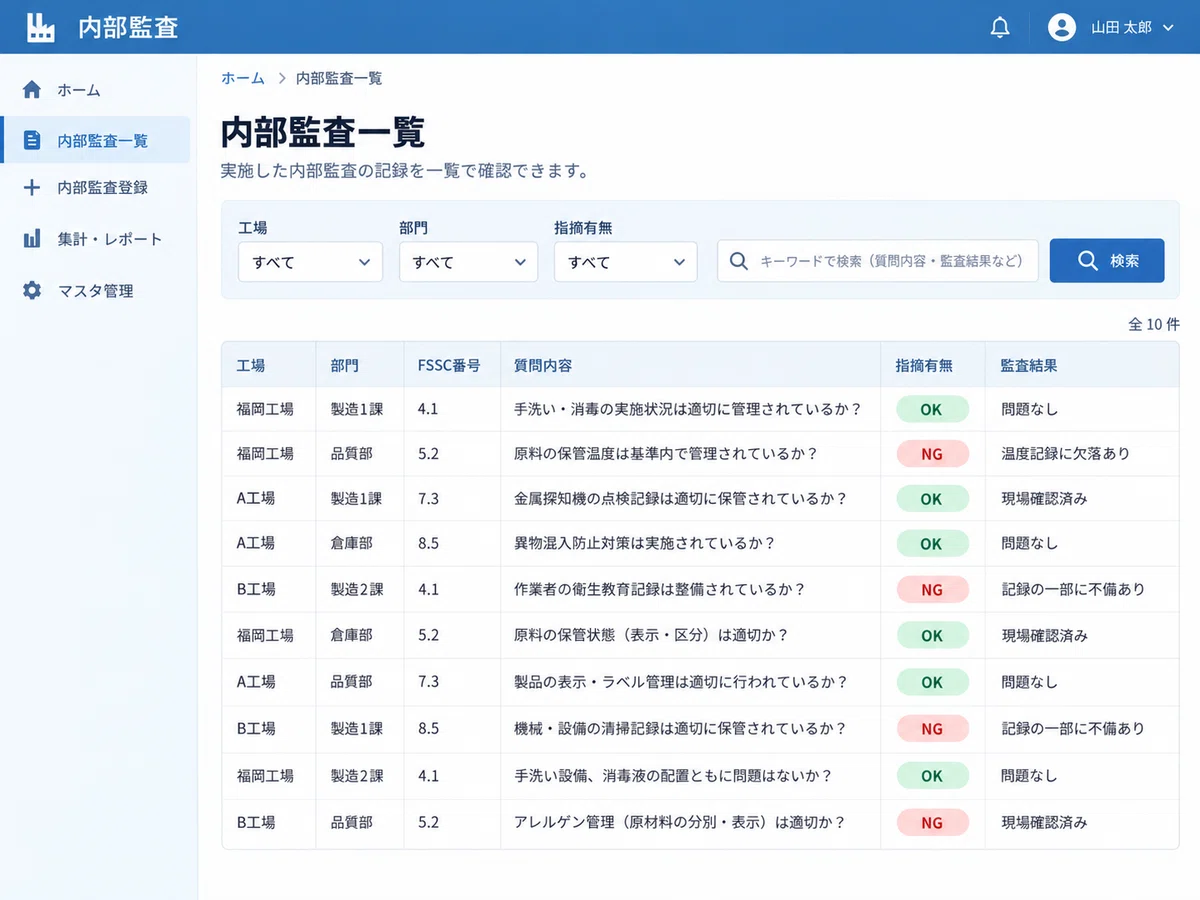The height and width of the screenshot is (900, 1200).
Task: Click the 工場 column header
Action: (251, 366)
